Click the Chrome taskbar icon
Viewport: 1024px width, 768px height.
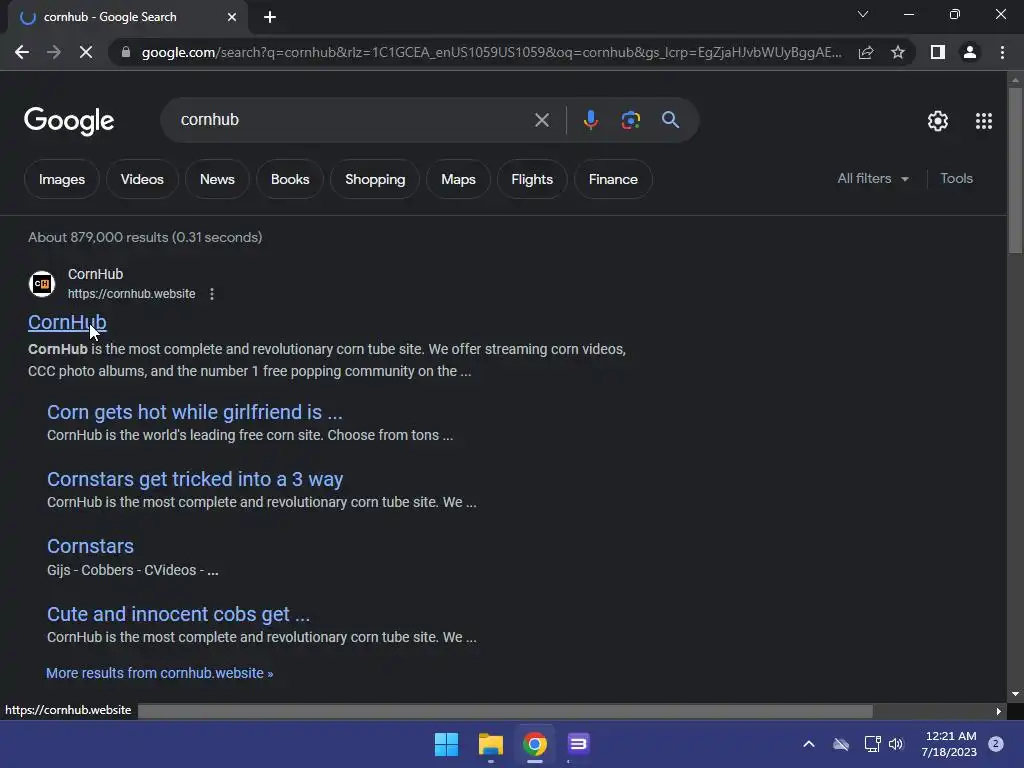pos(534,744)
